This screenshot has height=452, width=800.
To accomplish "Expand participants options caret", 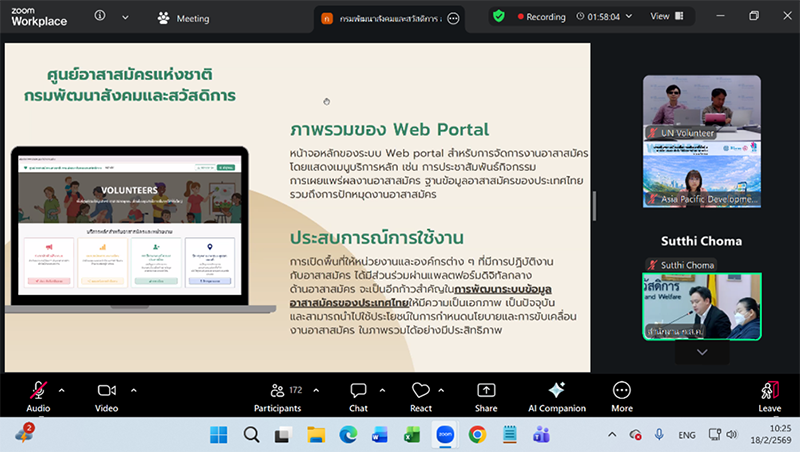I will tap(316, 391).
